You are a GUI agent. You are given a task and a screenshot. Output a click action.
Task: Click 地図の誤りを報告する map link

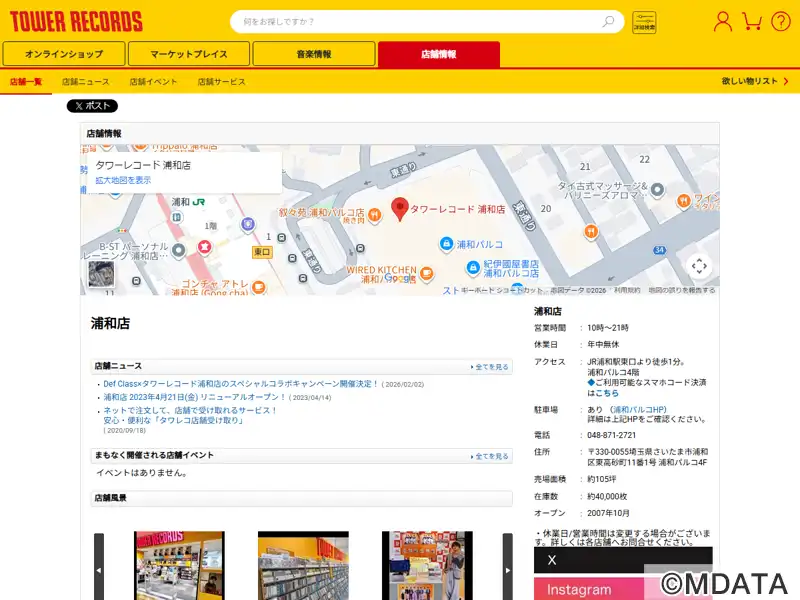(x=682, y=290)
